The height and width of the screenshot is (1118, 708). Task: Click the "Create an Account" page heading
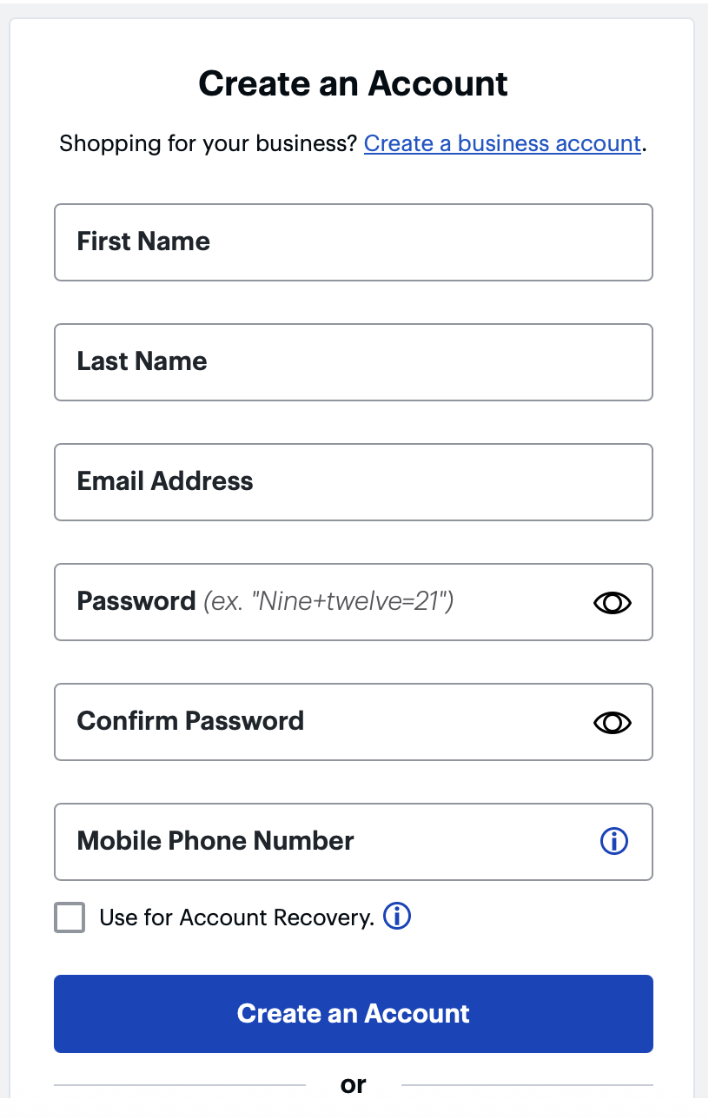coord(353,83)
